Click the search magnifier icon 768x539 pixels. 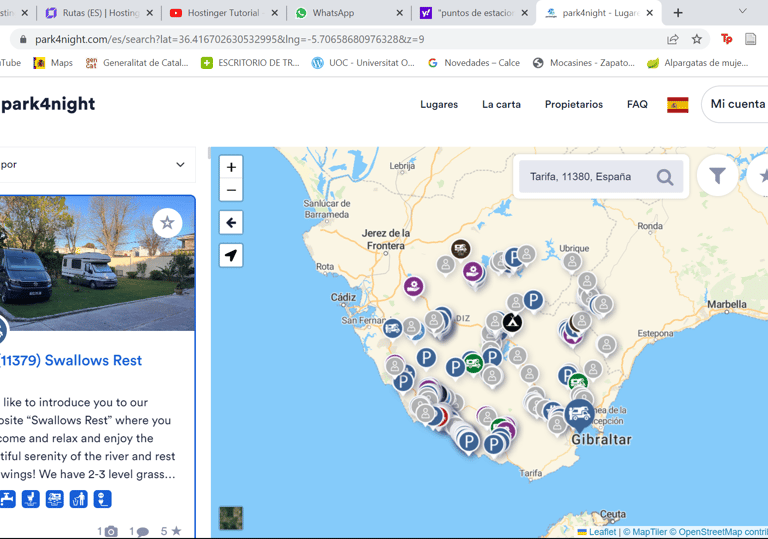[x=665, y=177]
